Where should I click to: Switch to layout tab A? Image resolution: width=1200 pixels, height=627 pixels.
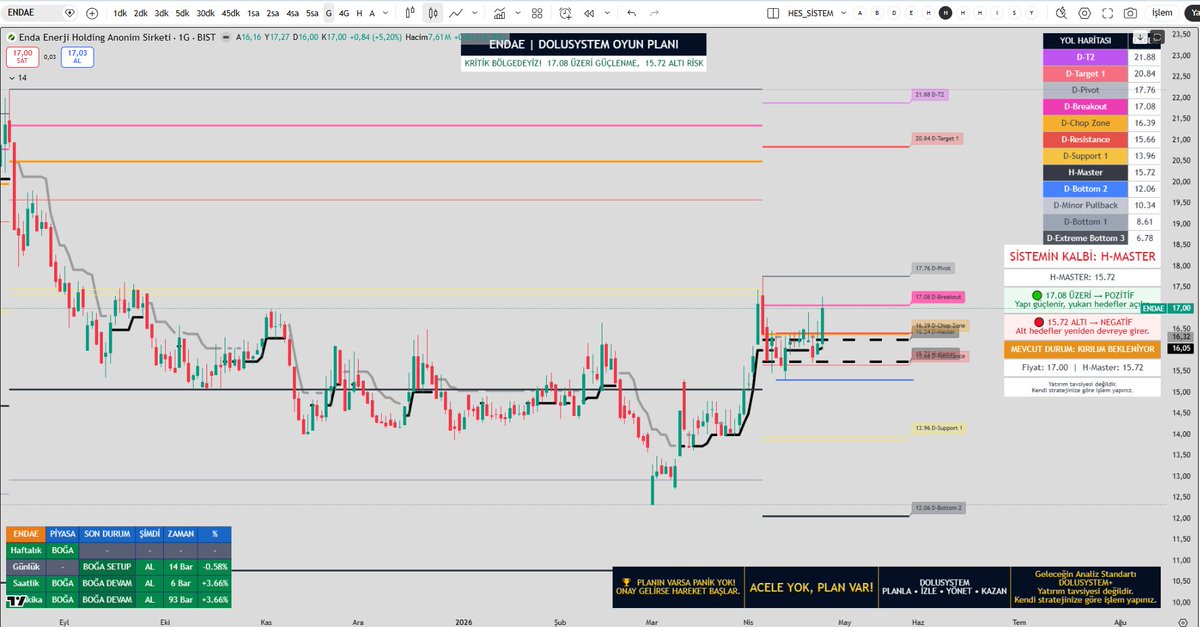[x=862, y=14]
